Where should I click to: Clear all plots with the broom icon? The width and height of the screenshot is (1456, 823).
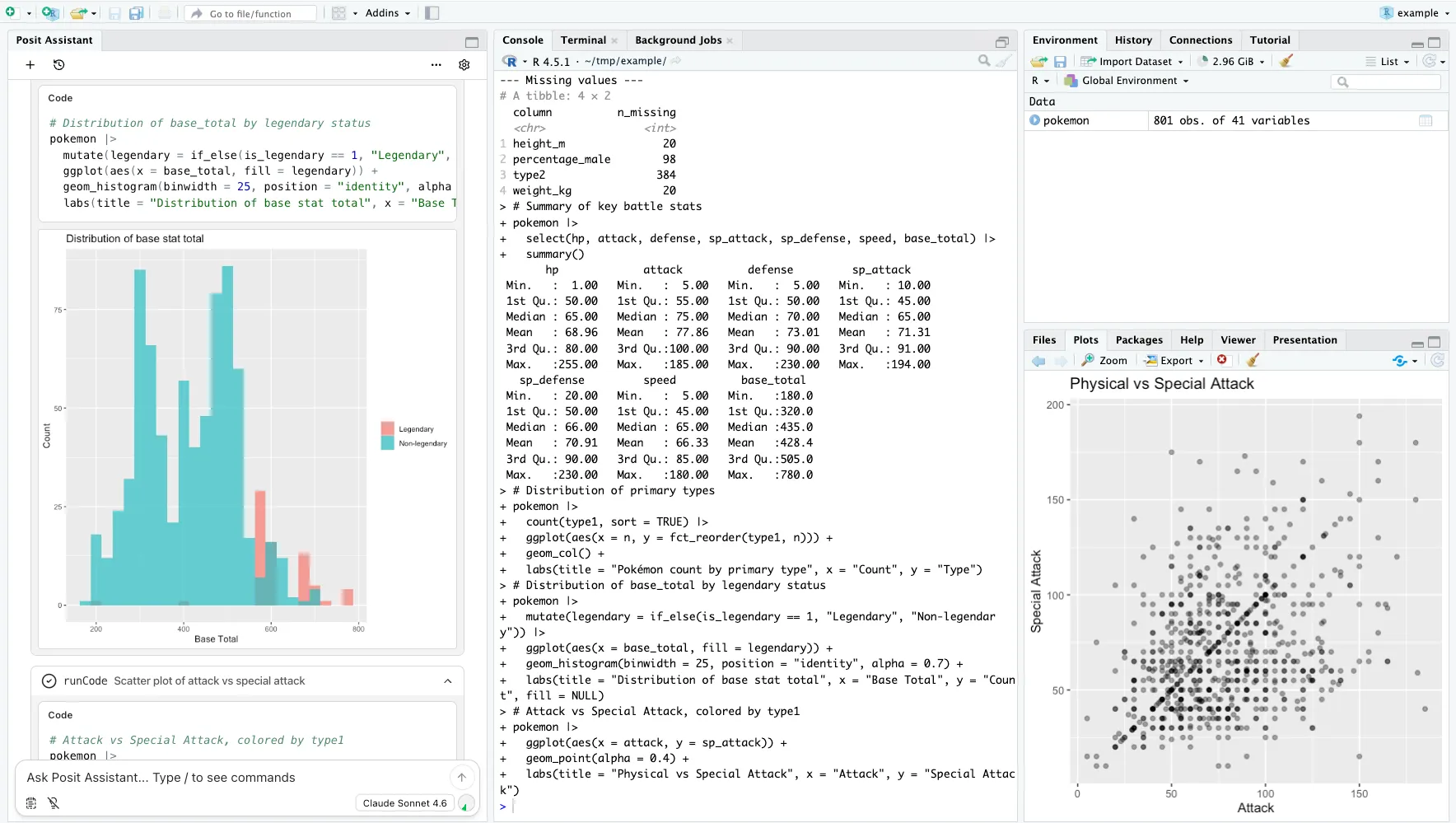pyautogui.click(x=1253, y=360)
